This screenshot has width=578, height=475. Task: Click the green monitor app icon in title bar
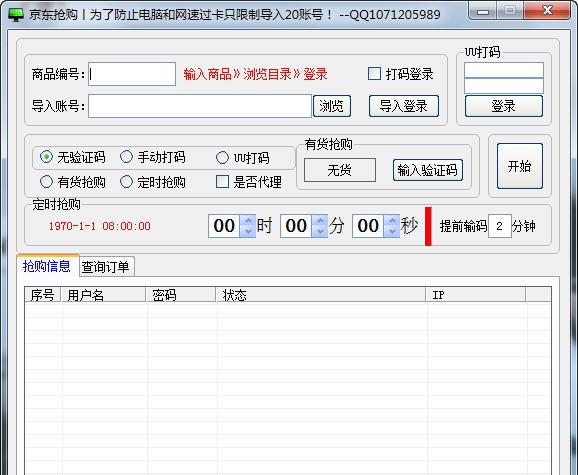coord(16,15)
